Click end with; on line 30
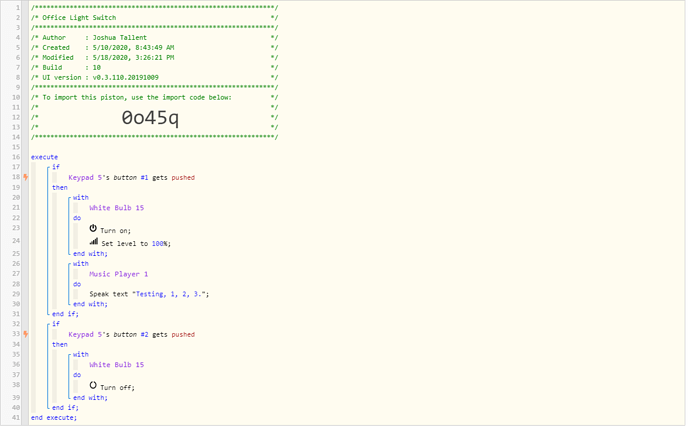This screenshot has width=690, height=428. 90,304
